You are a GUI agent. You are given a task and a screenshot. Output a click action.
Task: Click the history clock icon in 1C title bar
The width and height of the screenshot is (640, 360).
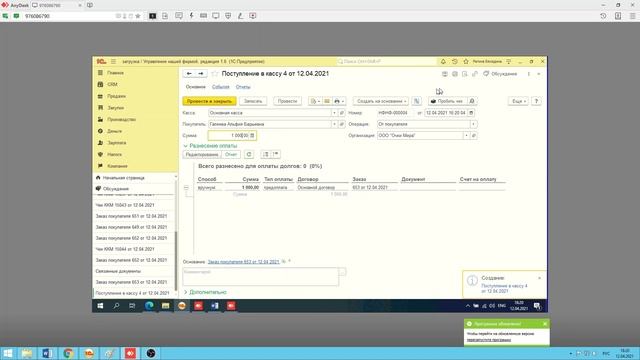455,62
